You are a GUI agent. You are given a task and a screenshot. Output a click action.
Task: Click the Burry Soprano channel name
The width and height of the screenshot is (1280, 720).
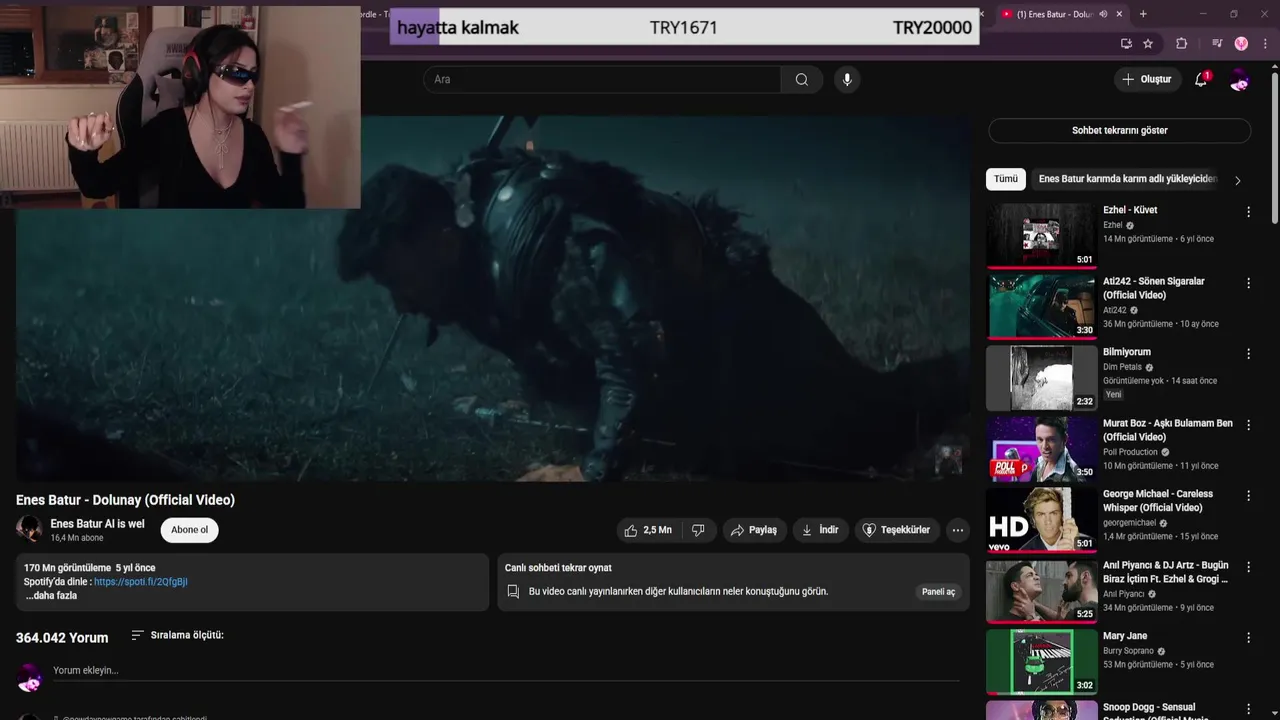(1128, 651)
